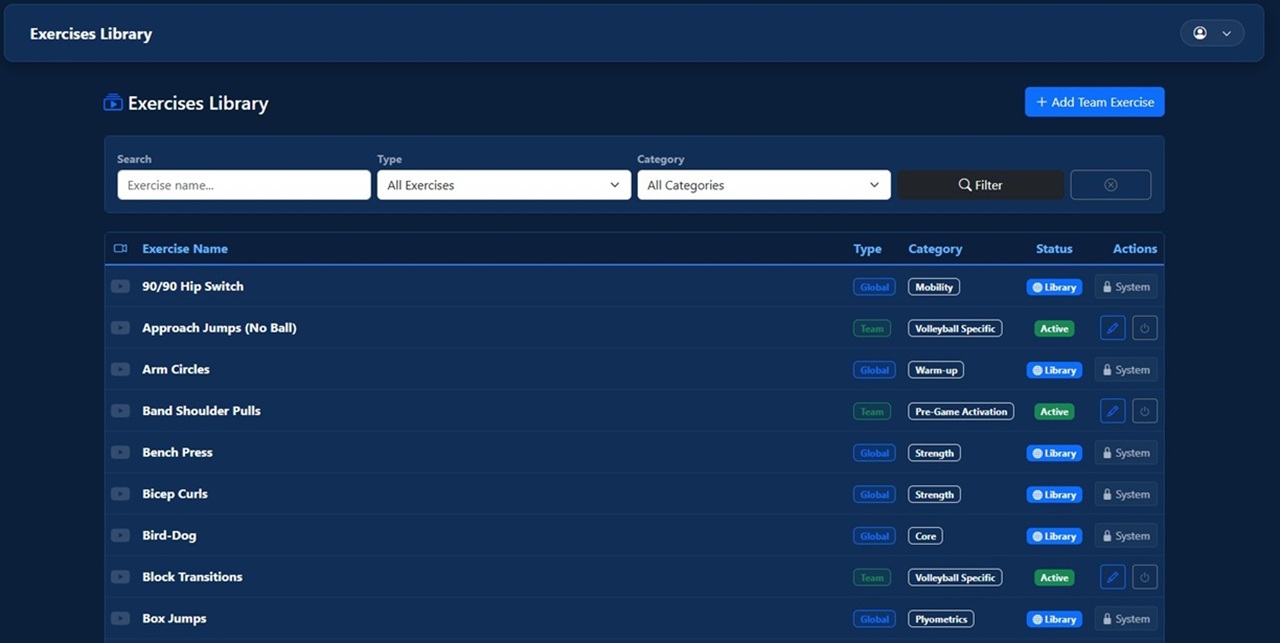Apply search criteria with the Filter button
Viewport: 1280px width, 643px height.
click(x=980, y=184)
